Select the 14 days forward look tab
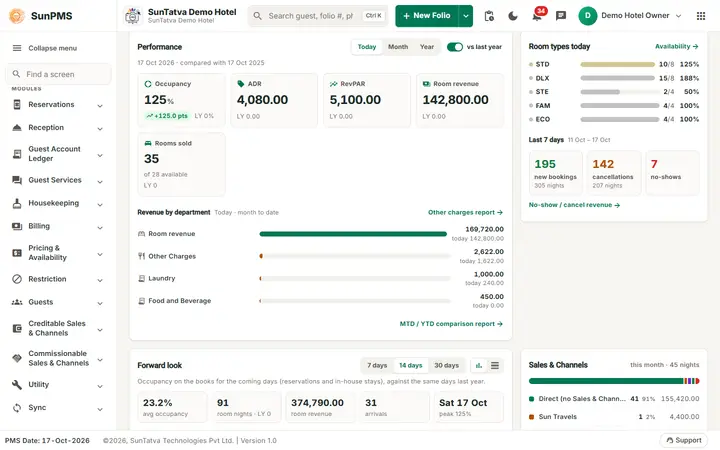This screenshot has height=450, width=720. [411, 366]
